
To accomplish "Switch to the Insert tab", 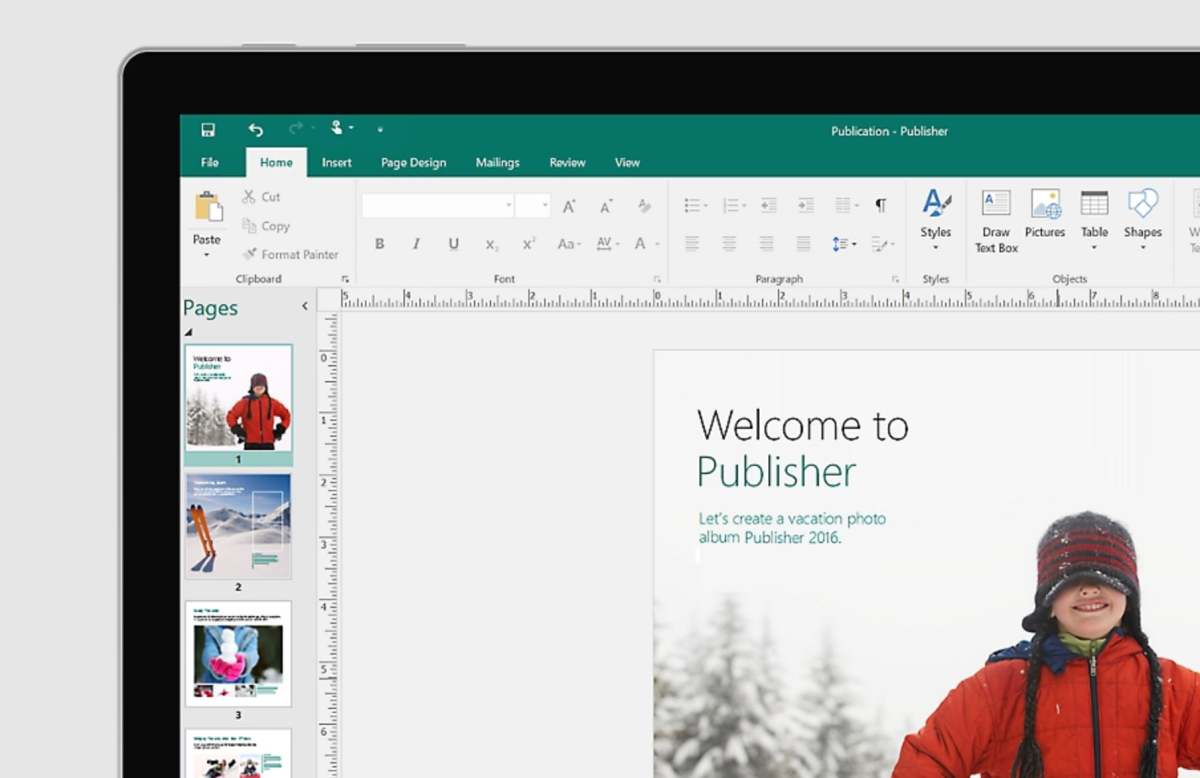I will (336, 162).
